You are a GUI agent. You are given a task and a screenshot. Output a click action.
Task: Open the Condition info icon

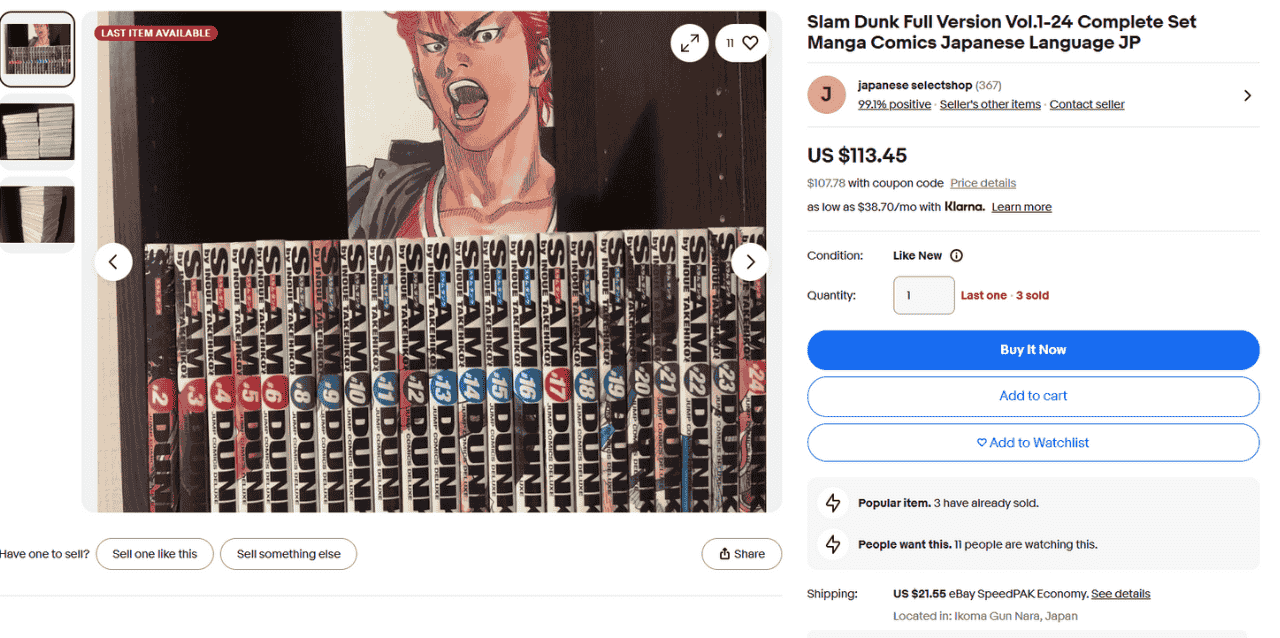pyautogui.click(x=956, y=256)
